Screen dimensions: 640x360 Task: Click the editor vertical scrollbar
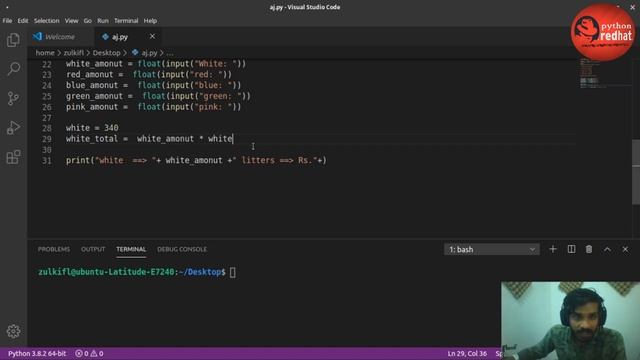click(x=636, y=171)
